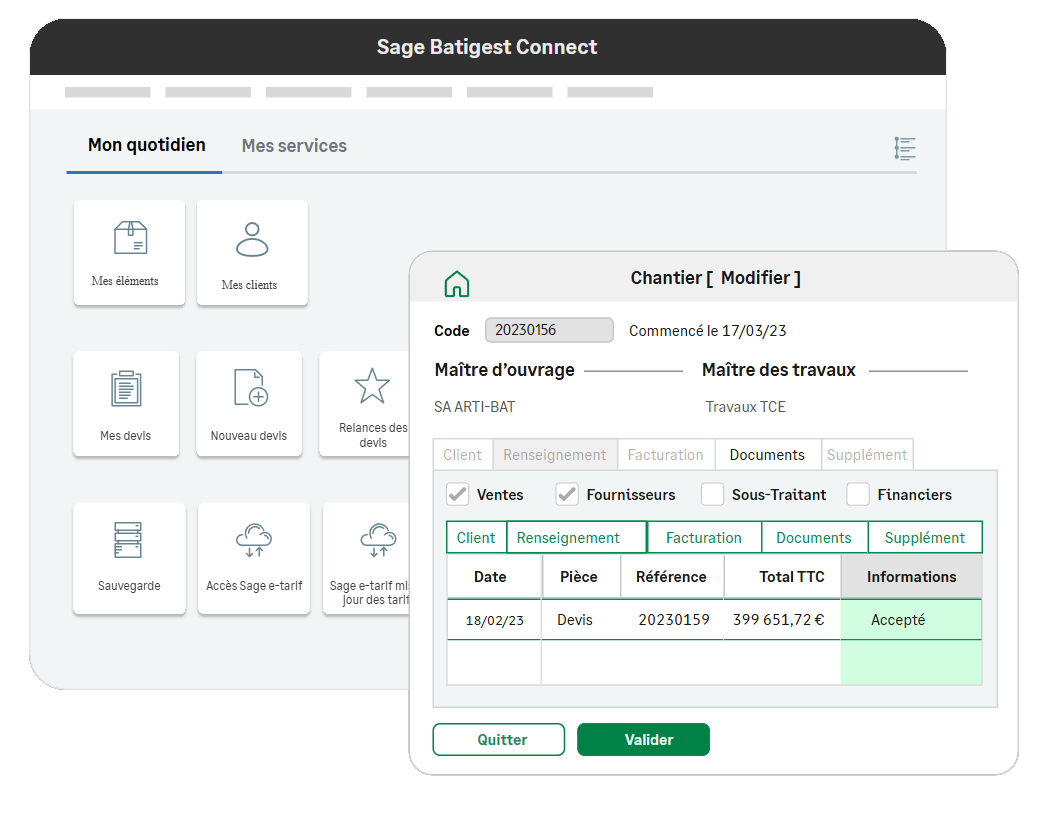Viewport: 1053px width, 813px height.
Task: Enable the Sous-Traitant checkbox
Action: pos(712,494)
